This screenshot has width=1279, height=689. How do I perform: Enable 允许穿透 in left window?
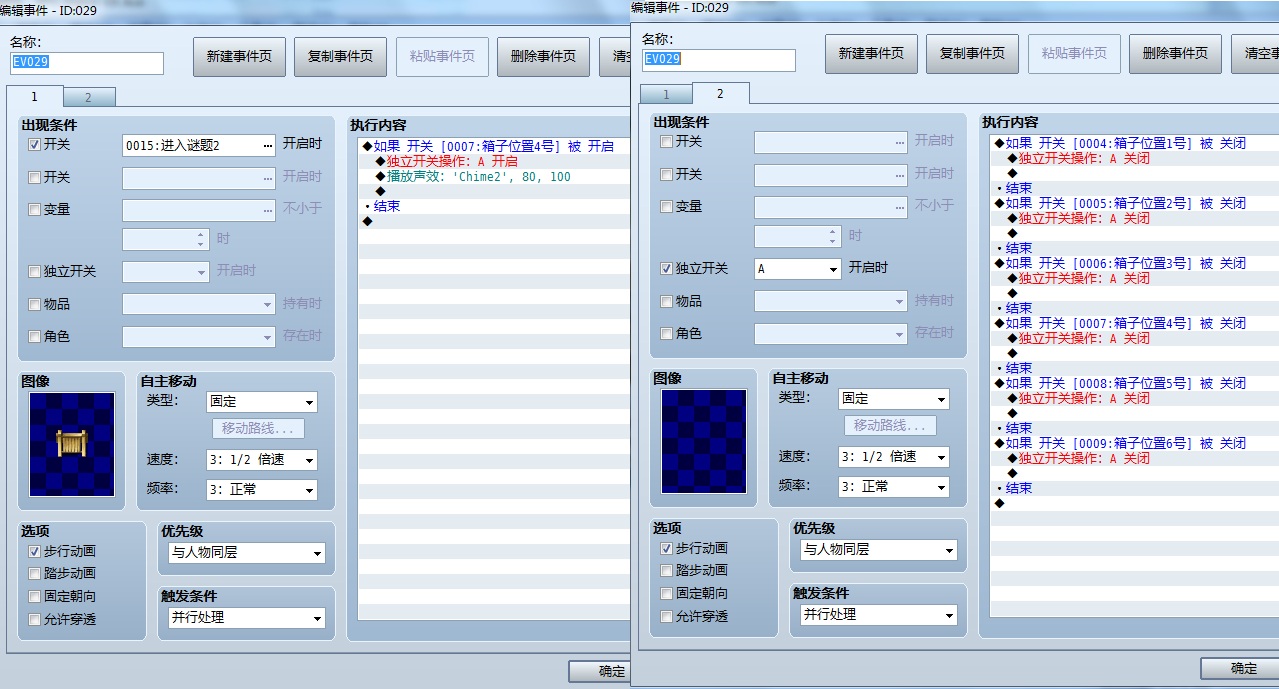point(35,620)
